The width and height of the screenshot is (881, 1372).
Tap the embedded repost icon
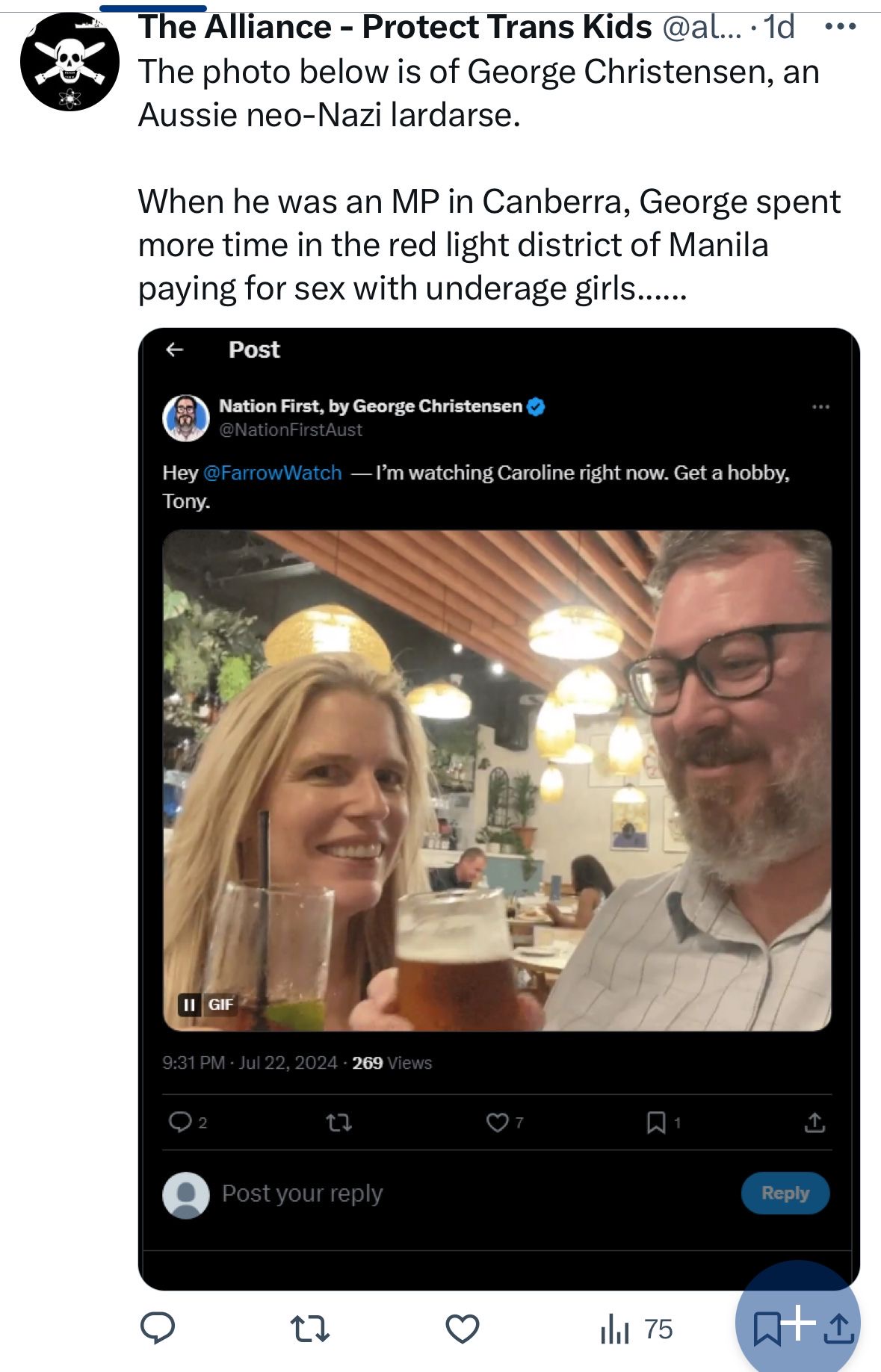click(x=339, y=1122)
